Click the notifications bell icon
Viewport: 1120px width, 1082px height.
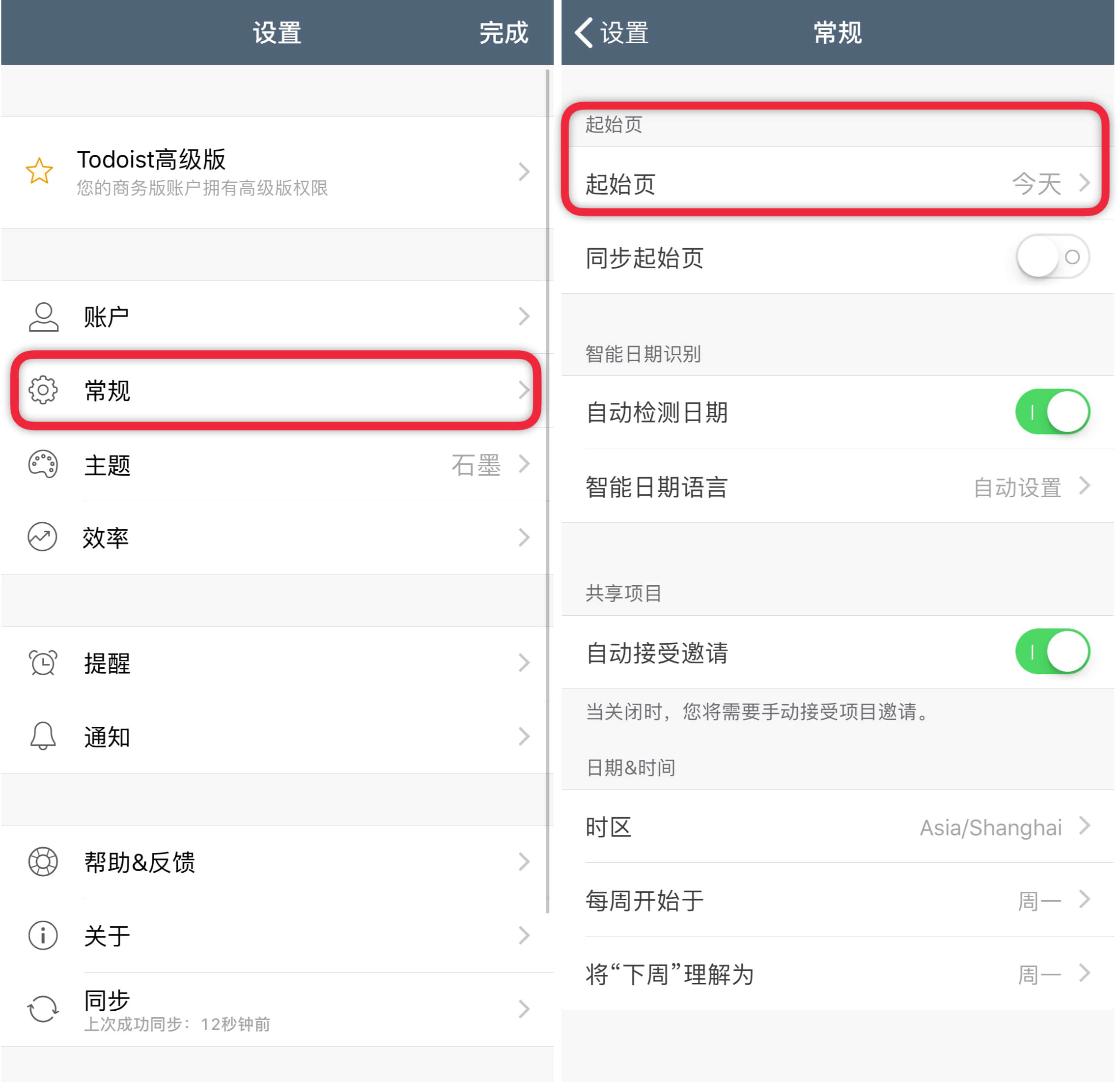pos(43,736)
